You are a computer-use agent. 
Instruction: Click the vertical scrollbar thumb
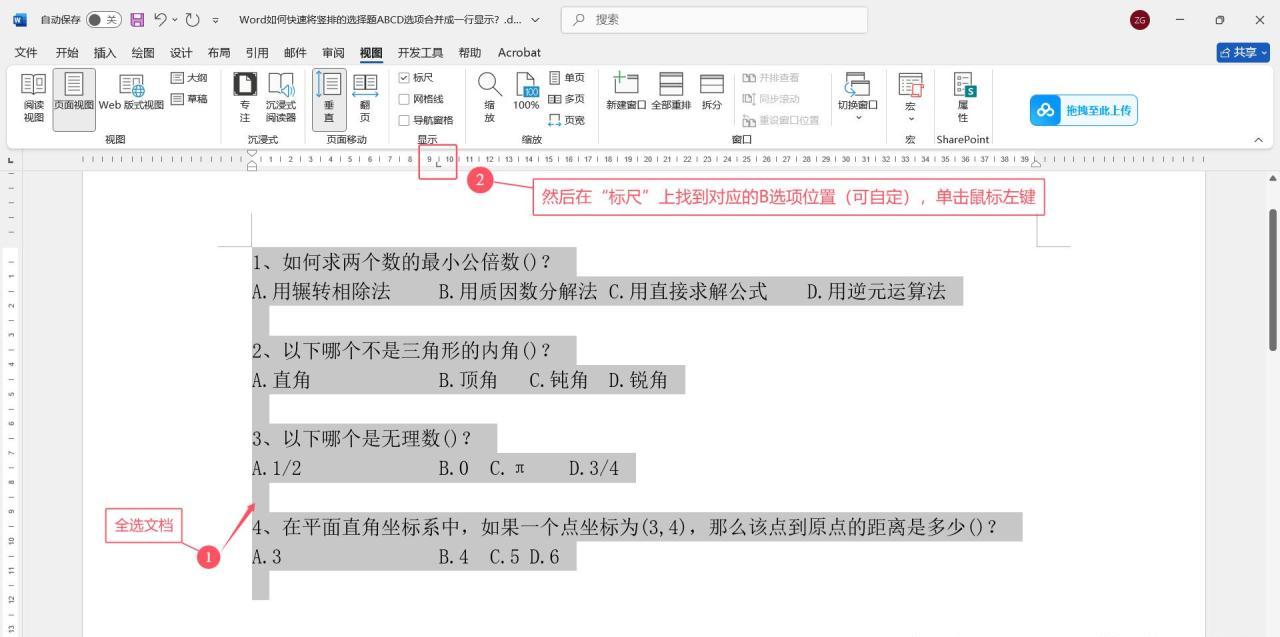[x=1273, y=280]
